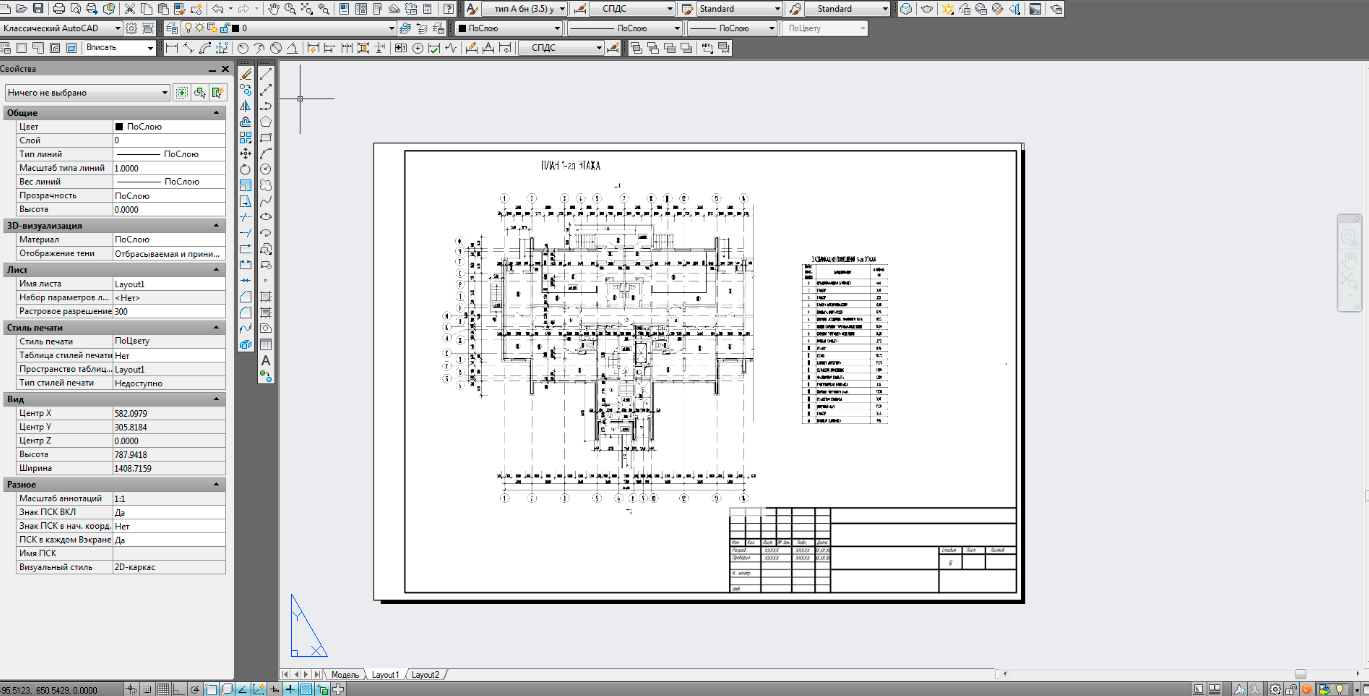The image size is (1369, 696).
Task: Select the Arc tool in the Draw toolbar
Action: (266, 153)
